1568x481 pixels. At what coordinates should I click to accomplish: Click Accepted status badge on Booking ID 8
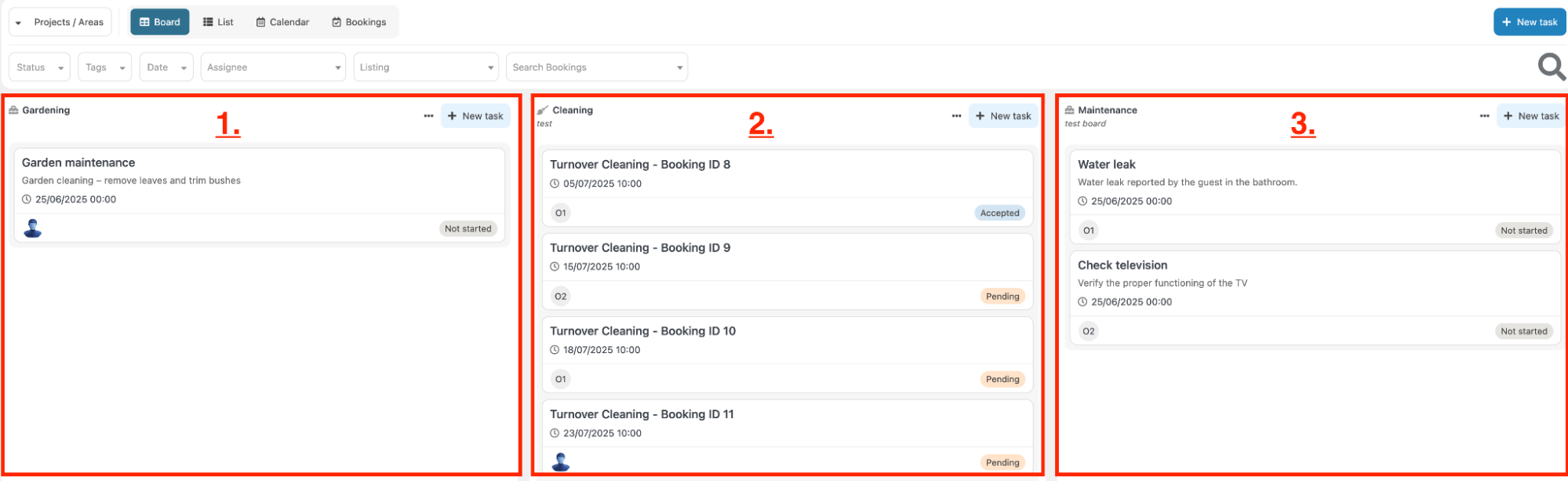(999, 213)
